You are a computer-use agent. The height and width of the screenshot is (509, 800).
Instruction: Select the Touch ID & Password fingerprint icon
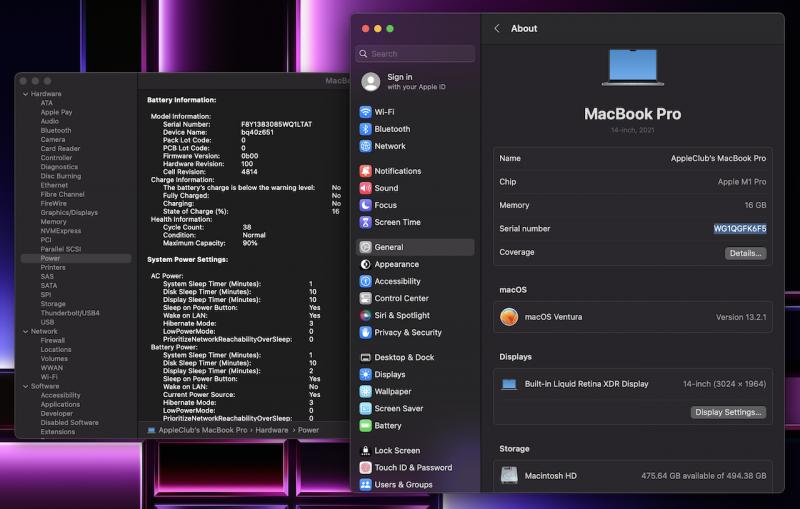365,468
